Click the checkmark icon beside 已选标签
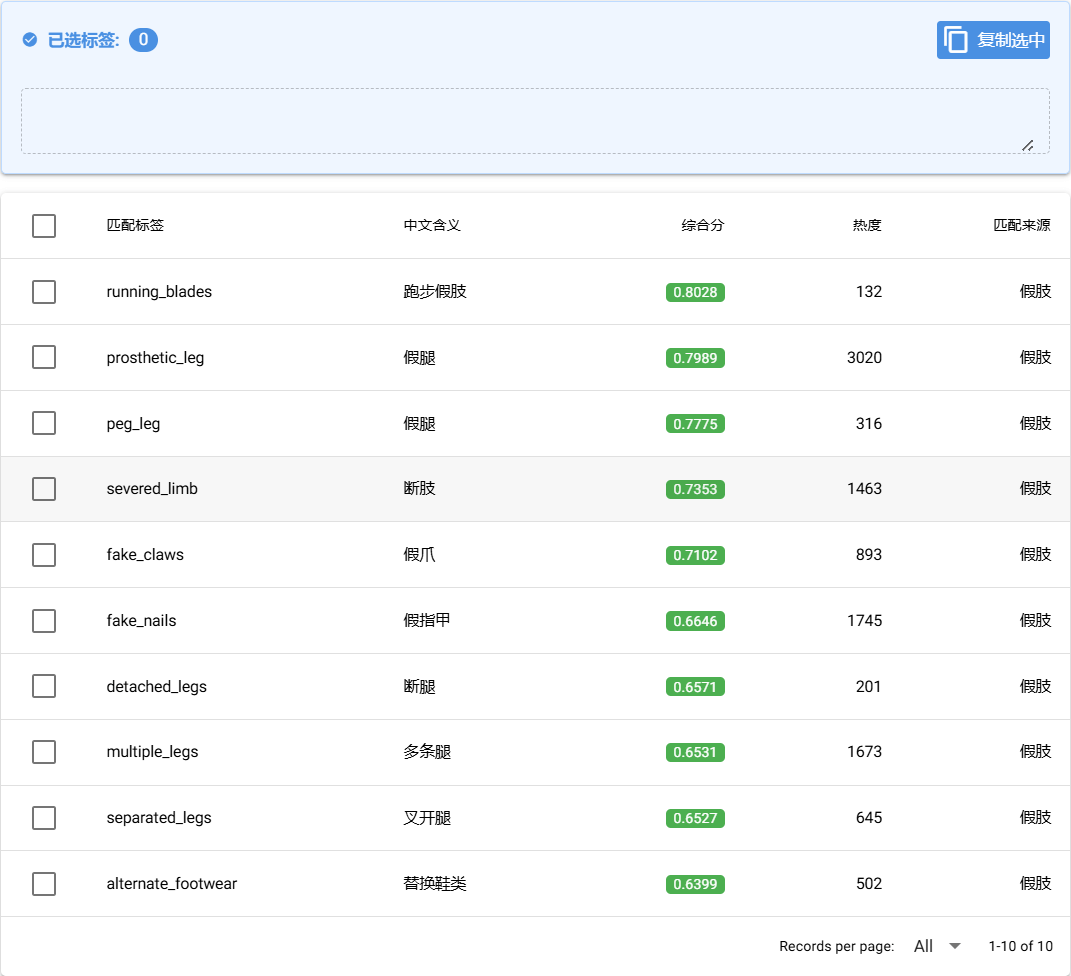This screenshot has width=1071, height=976. pos(30,40)
